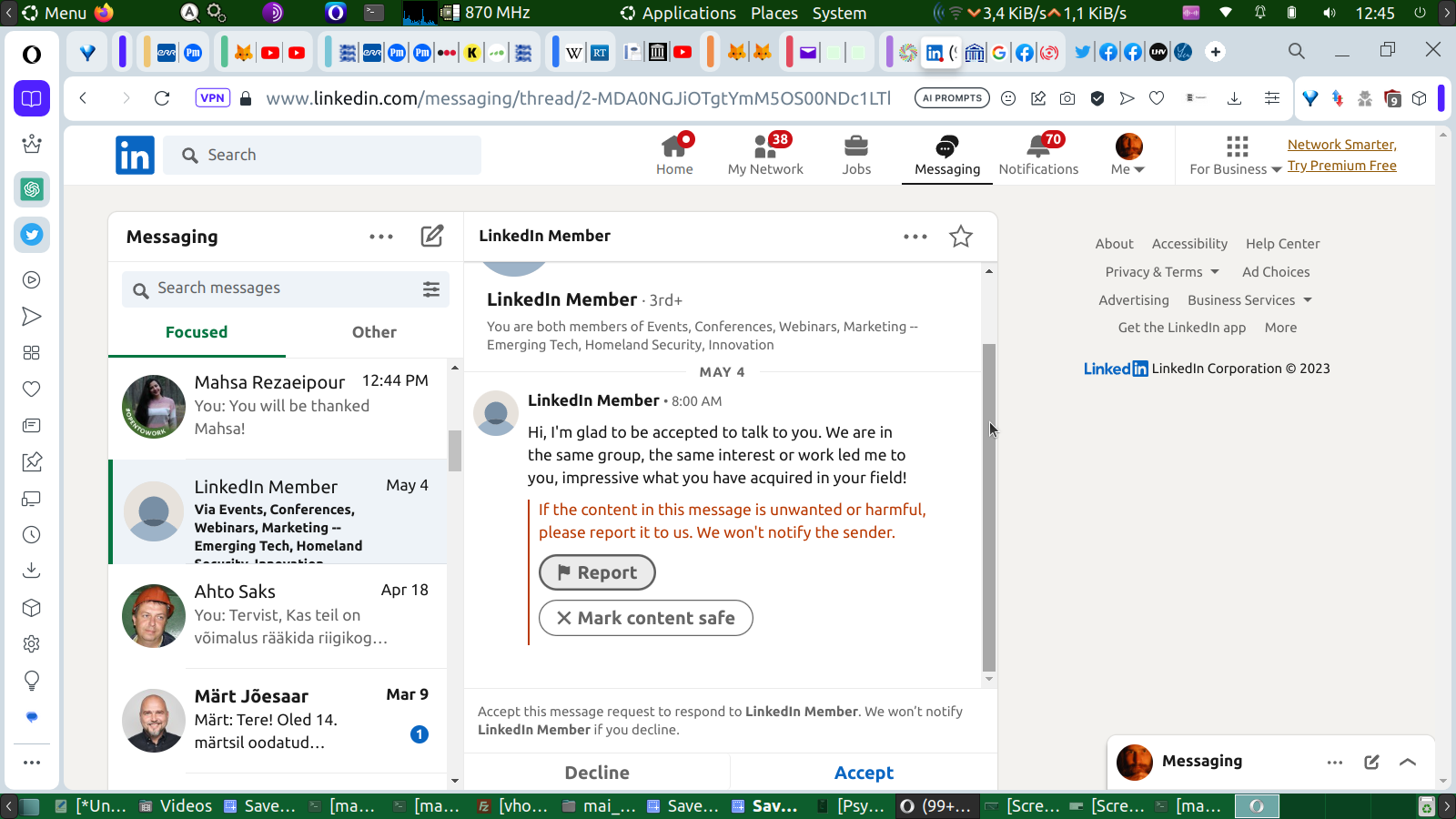
Task: Click the Report button
Action: click(597, 572)
